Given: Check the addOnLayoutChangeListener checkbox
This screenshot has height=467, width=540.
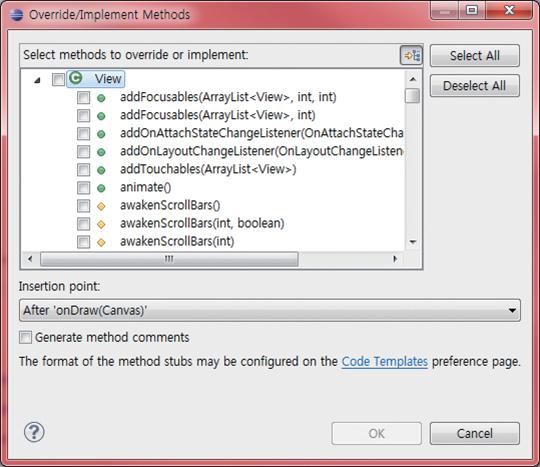Looking at the screenshot, I should (83, 152).
